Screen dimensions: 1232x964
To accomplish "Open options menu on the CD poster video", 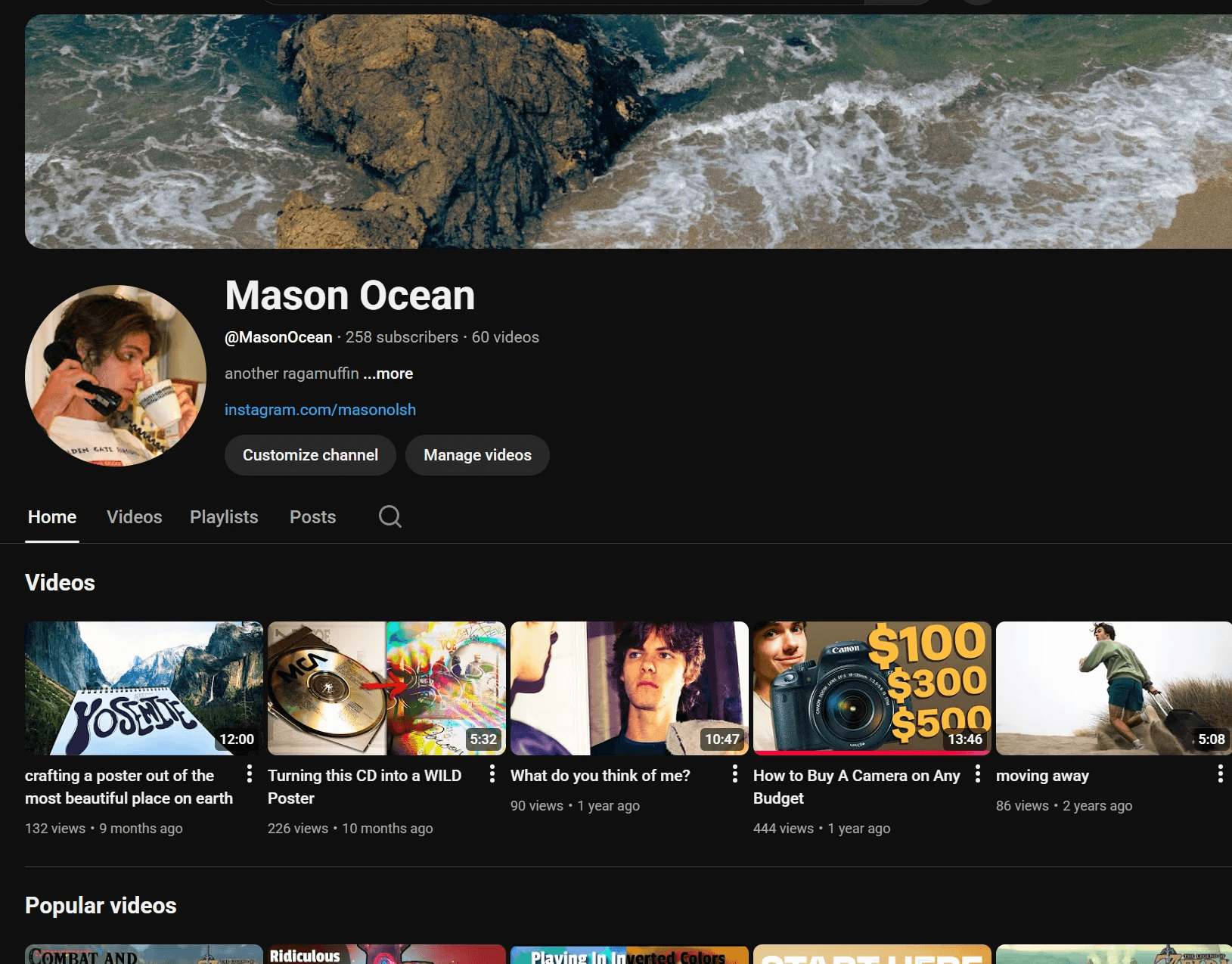I will coord(492,774).
